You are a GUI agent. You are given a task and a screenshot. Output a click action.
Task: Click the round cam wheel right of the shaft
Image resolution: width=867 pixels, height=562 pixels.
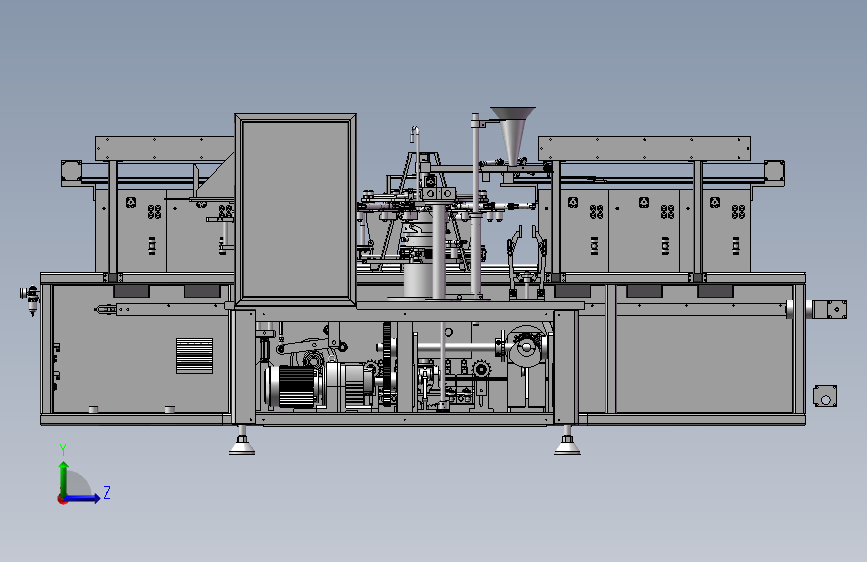coord(526,347)
